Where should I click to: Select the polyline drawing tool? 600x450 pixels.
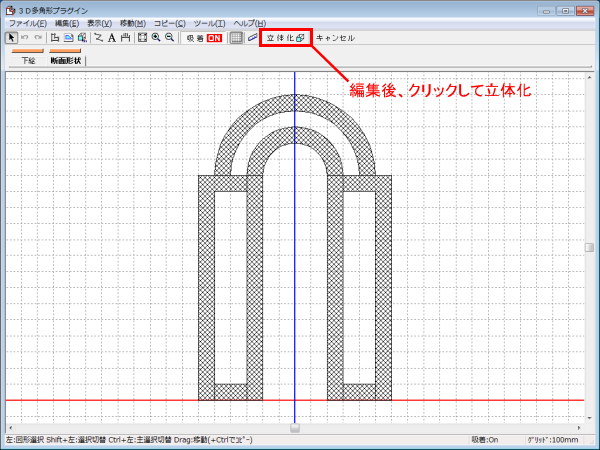click(98, 38)
